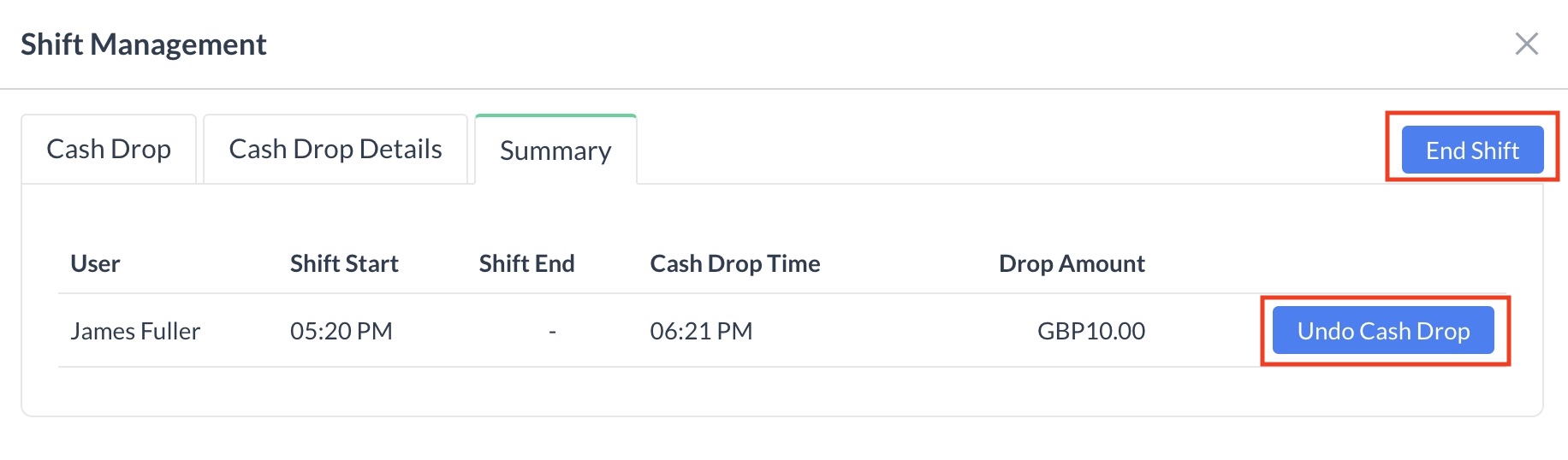
Task: Click the GBP10.00 drop amount value
Action: click(x=1090, y=331)
